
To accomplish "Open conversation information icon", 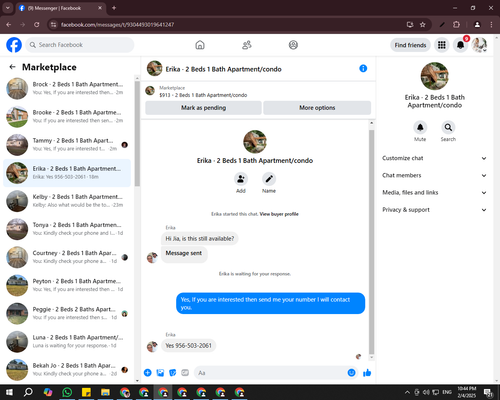I will 363,68.
